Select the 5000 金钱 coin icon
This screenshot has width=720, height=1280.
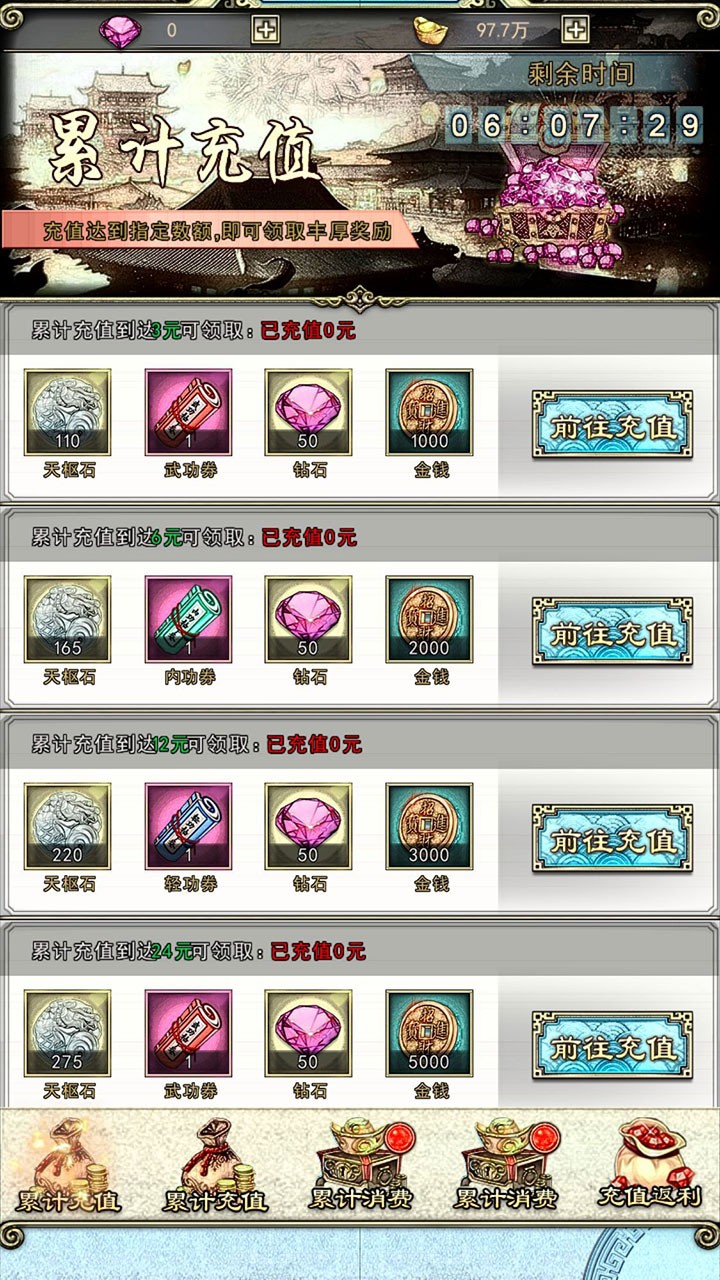click(429, 1034)
